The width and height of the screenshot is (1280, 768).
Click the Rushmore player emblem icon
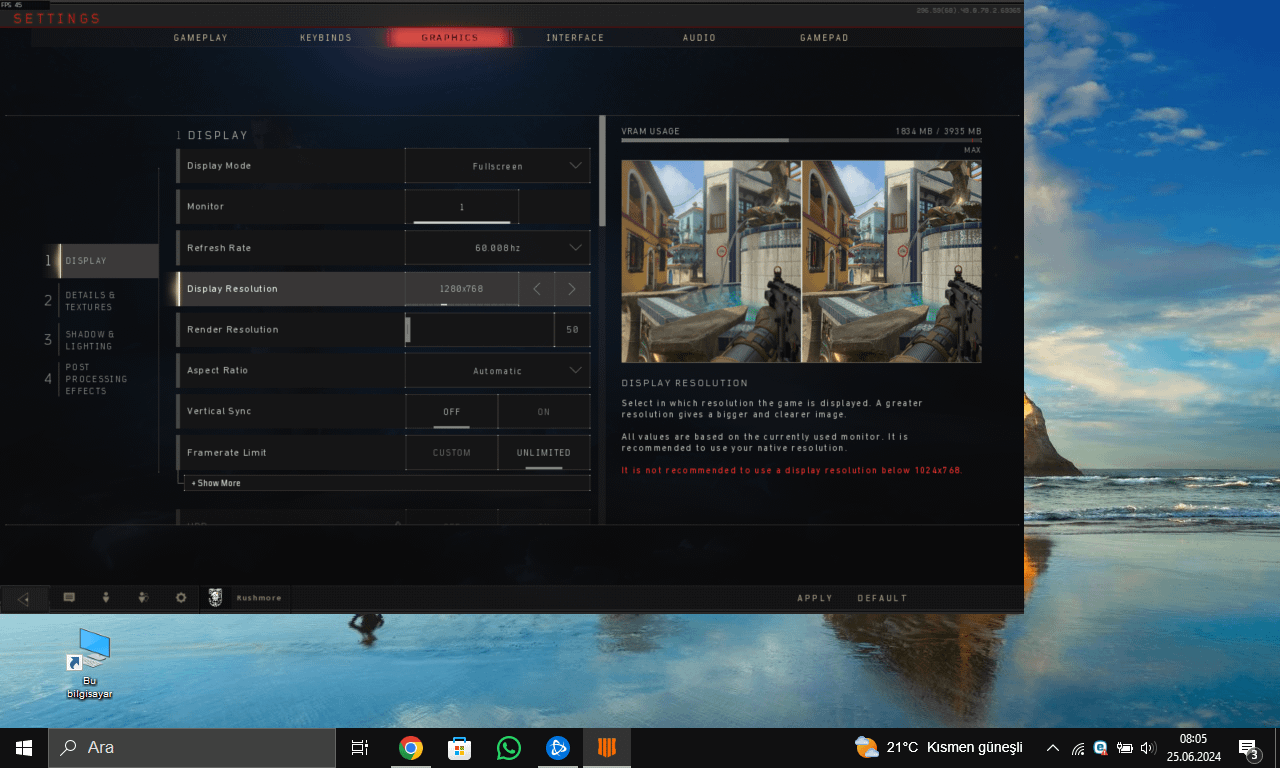[x=215, y=597]
